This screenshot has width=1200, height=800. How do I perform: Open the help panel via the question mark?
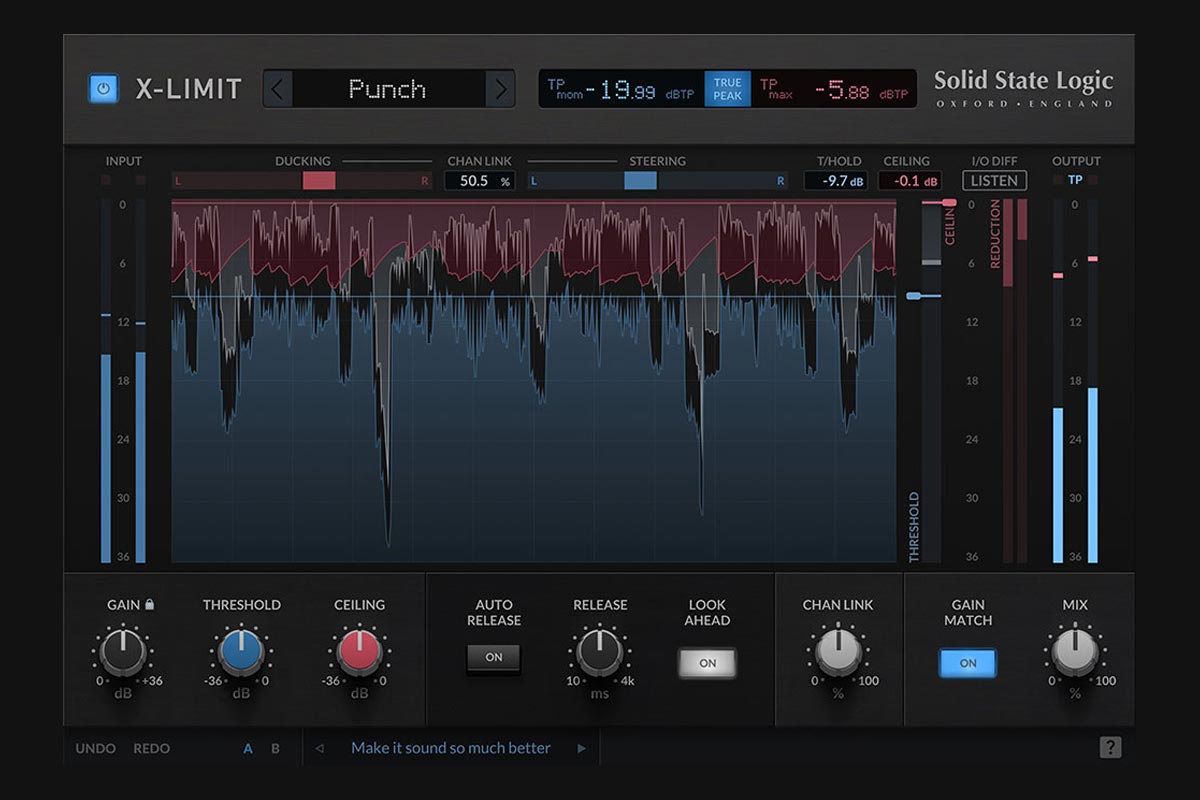tap(1110, 747)
